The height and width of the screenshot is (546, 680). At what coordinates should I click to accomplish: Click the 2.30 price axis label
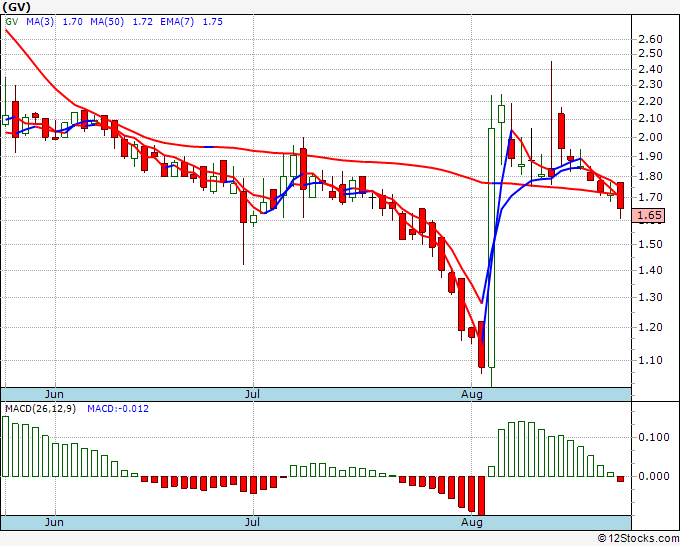pyautogui.click(x=650, y=84)
